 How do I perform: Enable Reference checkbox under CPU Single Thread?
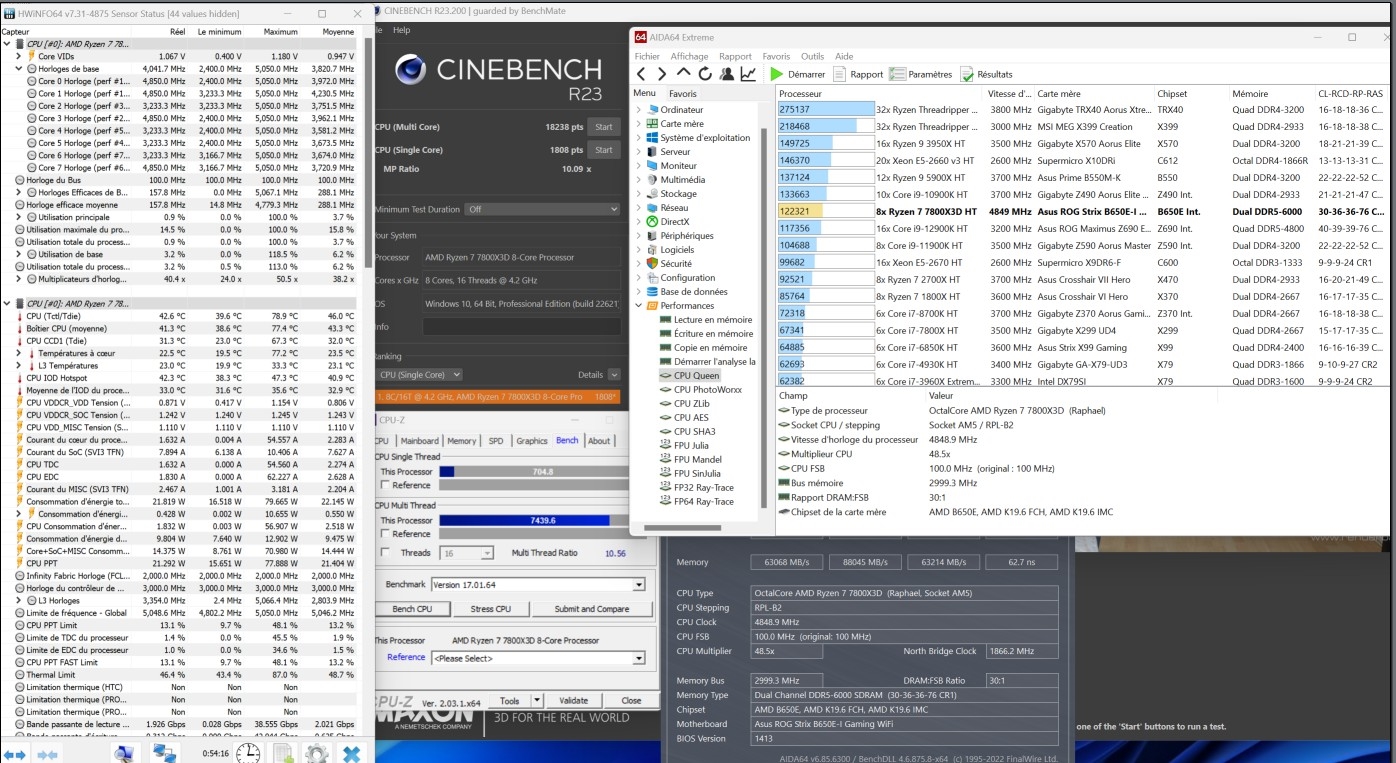(x=384, y=486)
